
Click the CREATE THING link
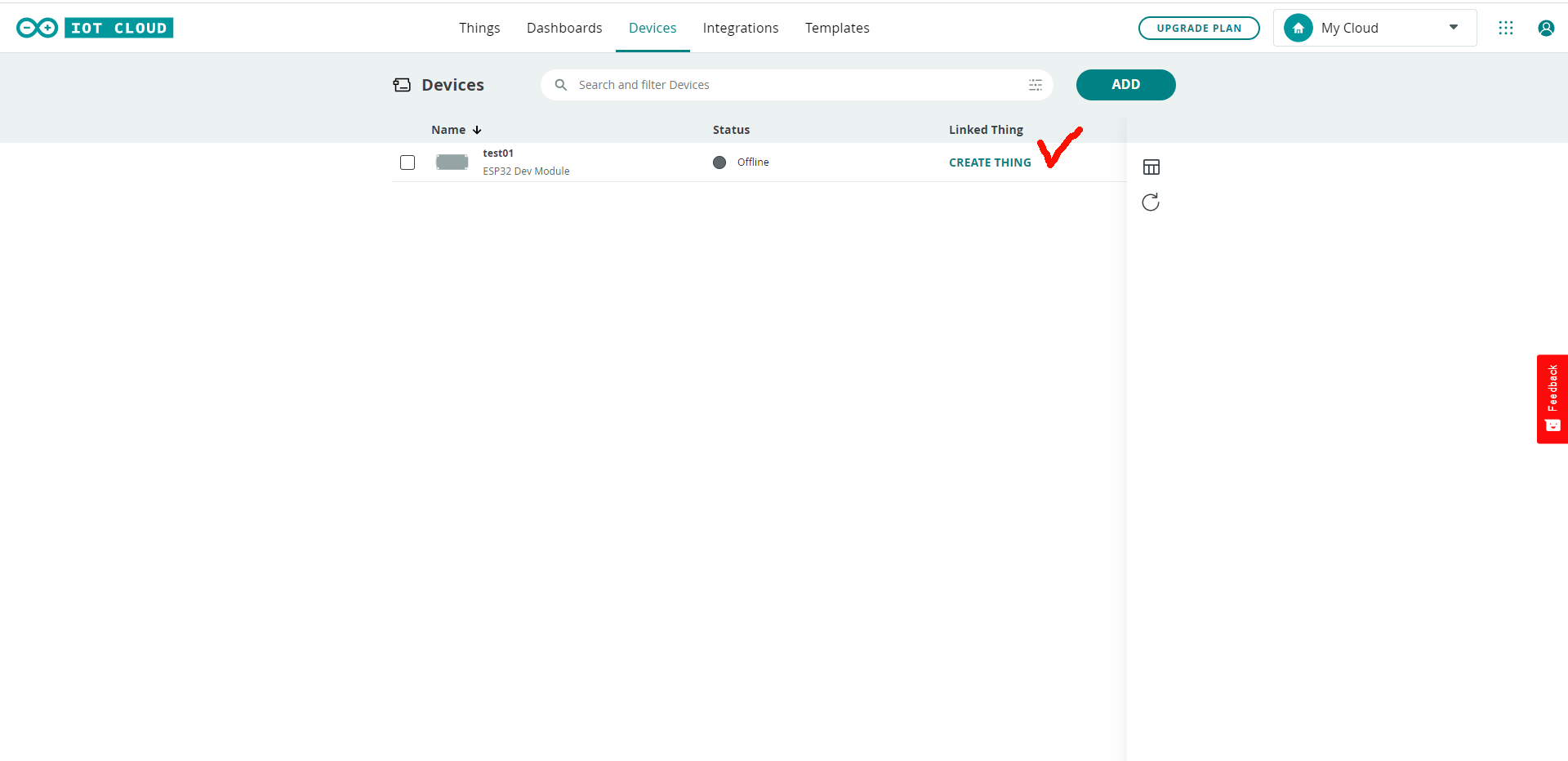[990, 162]
